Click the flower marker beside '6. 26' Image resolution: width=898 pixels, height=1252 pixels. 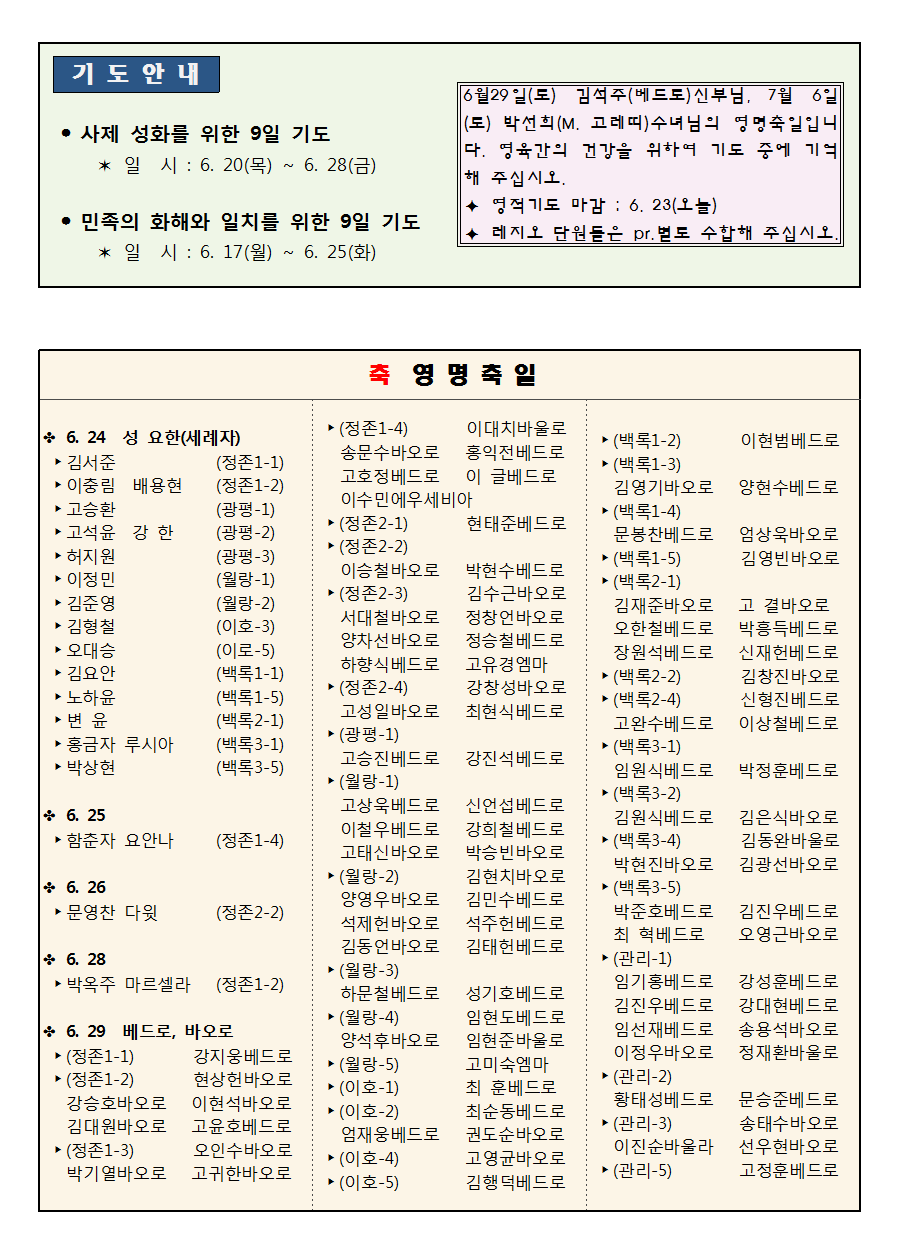tap(49, 887)
